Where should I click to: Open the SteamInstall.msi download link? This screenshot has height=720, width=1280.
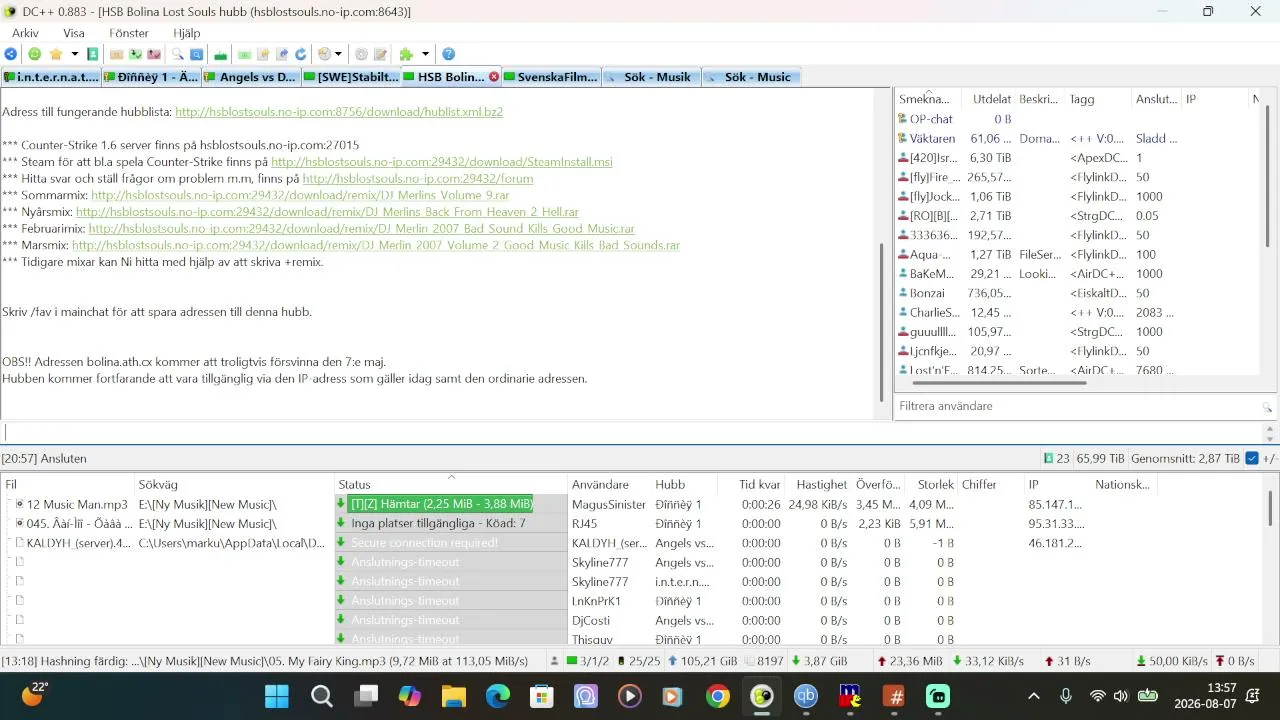(442, 162)
